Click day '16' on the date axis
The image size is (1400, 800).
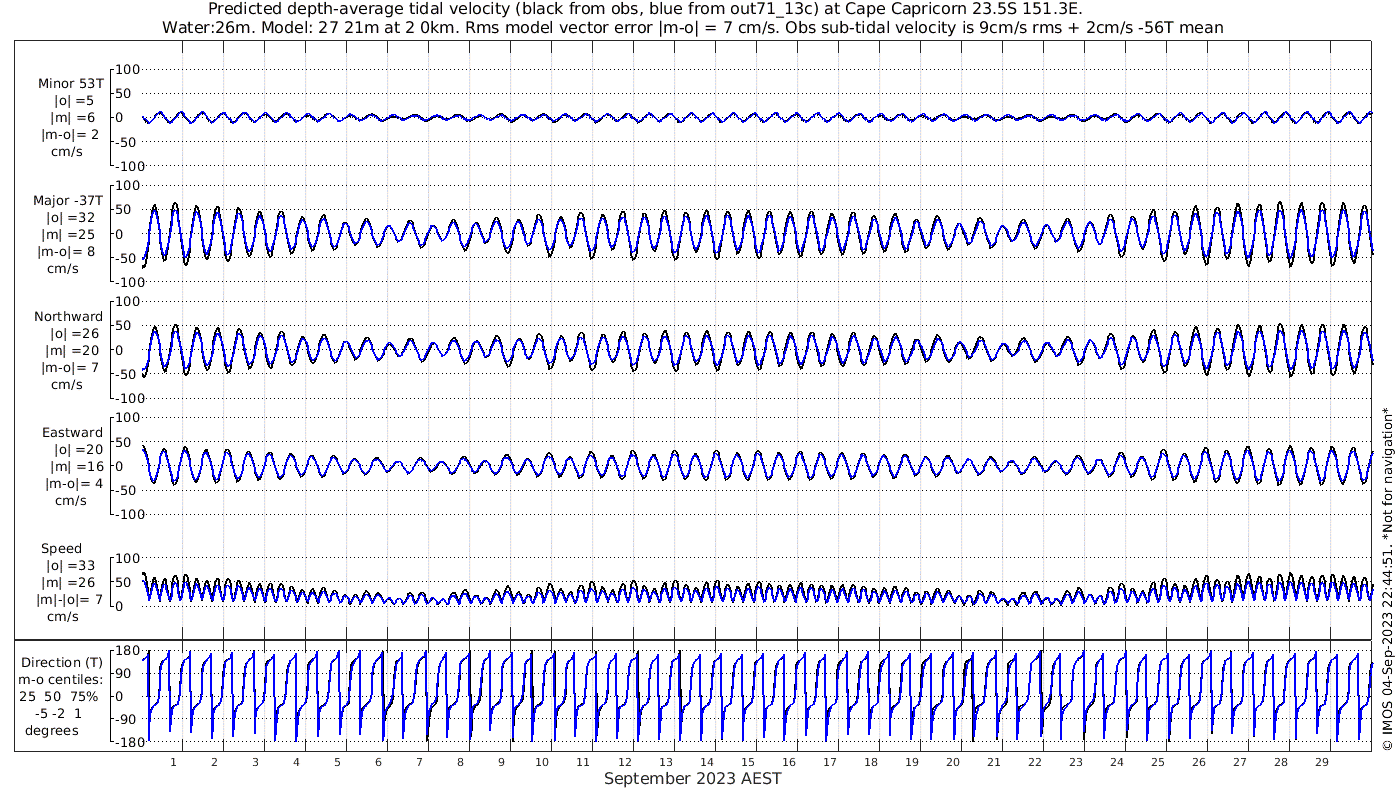[788, 761]
